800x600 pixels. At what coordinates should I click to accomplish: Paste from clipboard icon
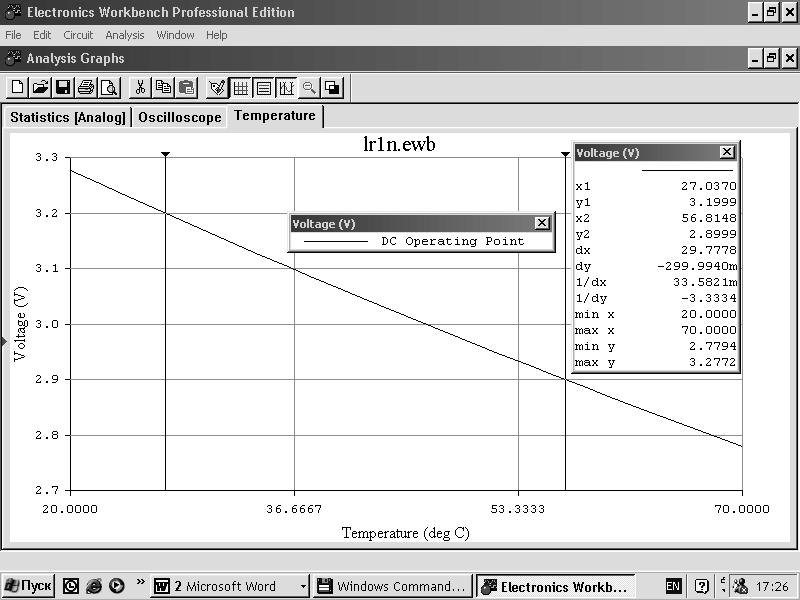[x=187, y=88]
